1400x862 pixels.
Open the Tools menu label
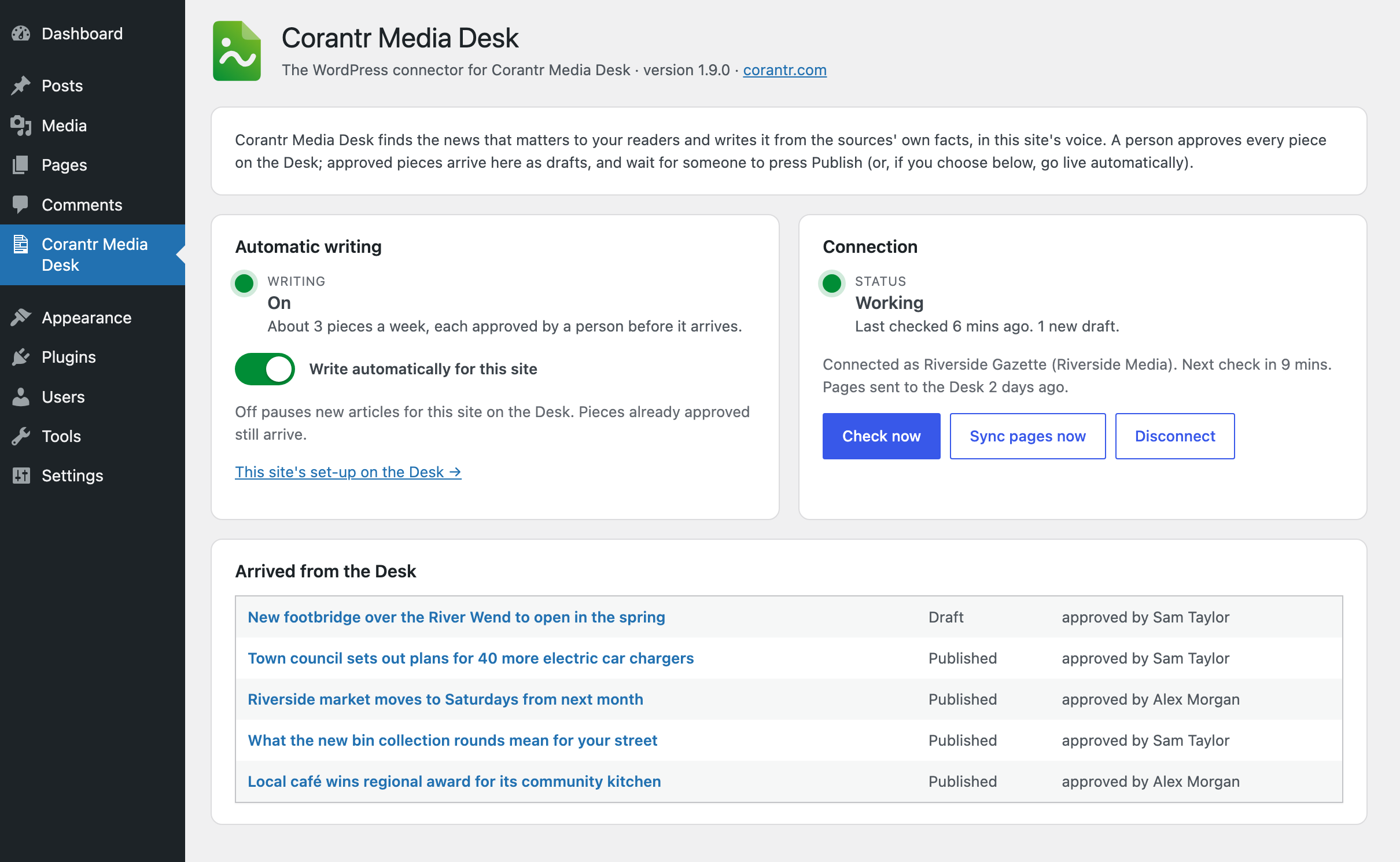point(61,436)
